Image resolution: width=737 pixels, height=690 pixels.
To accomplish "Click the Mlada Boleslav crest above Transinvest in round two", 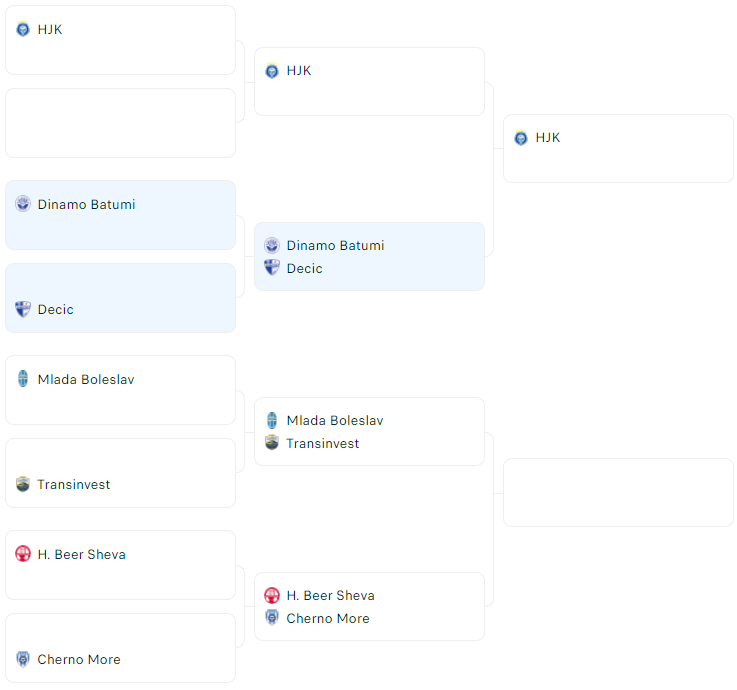I will [272, 420].
